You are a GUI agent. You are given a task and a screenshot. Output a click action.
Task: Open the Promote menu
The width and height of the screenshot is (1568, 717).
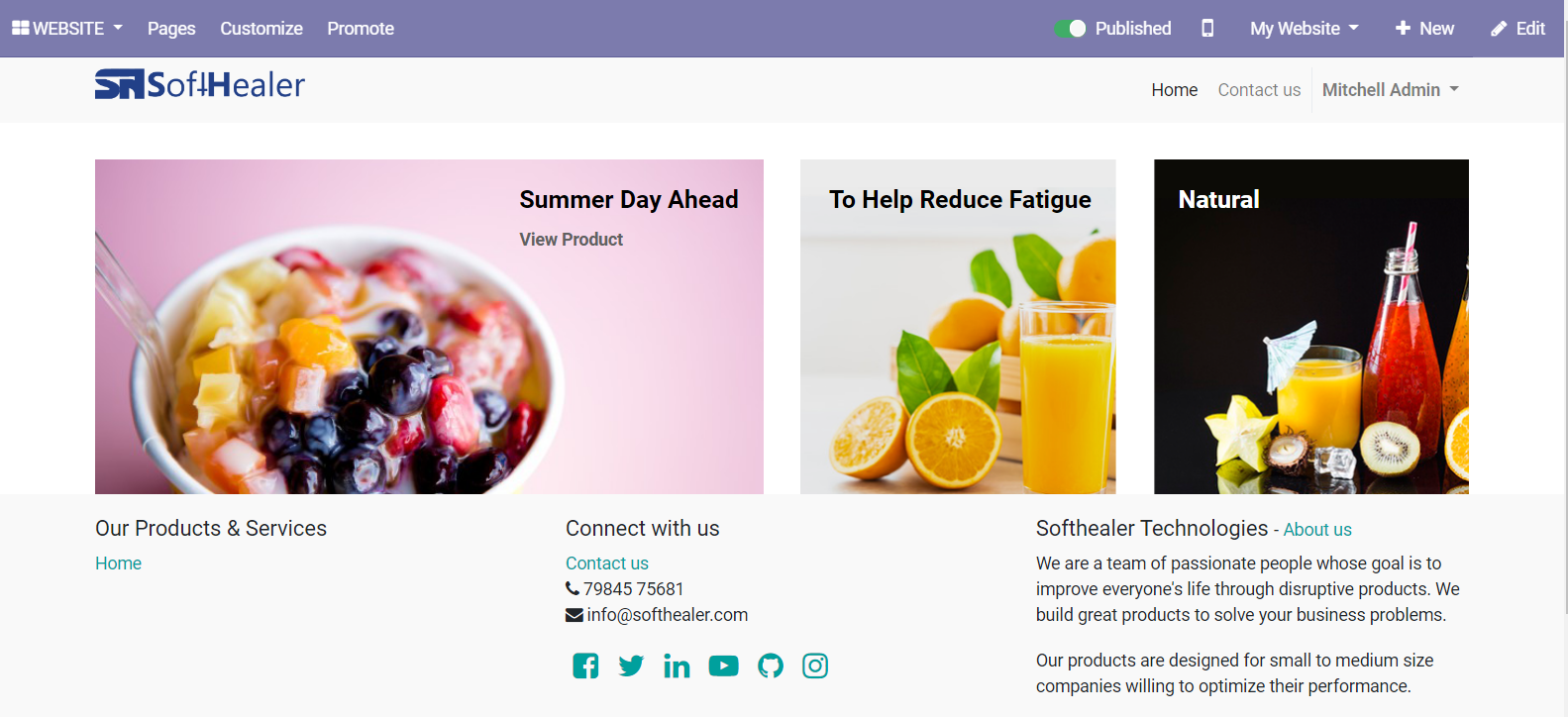click(x=361, y=28)
